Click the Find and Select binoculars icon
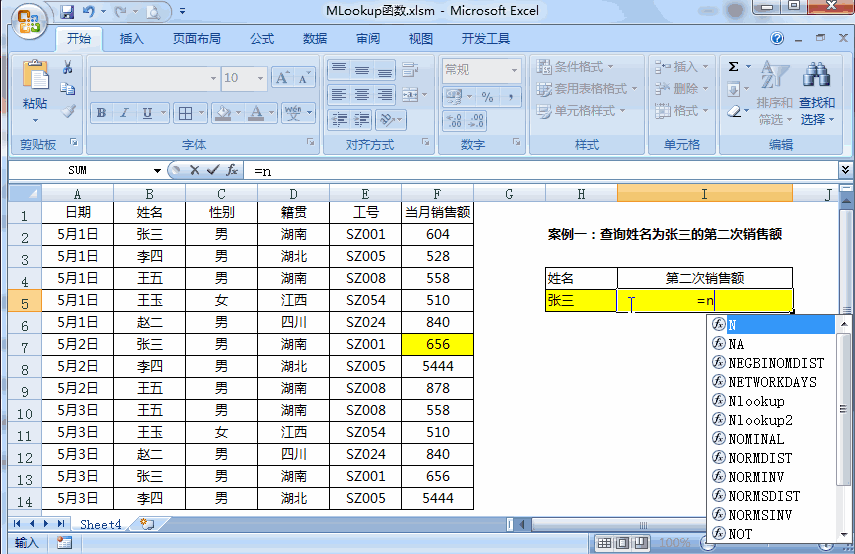 tap(816, 74)
